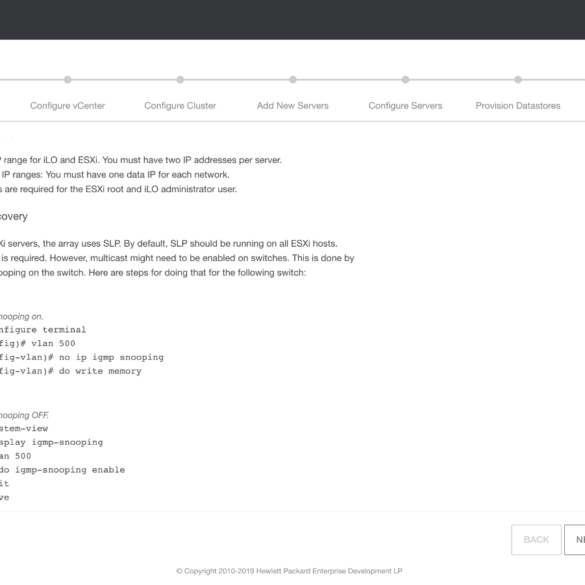
Task: Select the Provision Datastores step label
Action: click(518, 106)
